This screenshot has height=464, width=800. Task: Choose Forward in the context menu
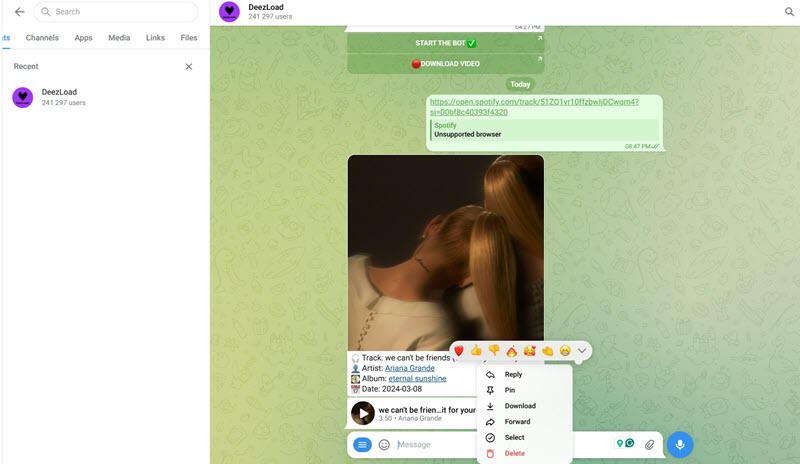point(524,422)
